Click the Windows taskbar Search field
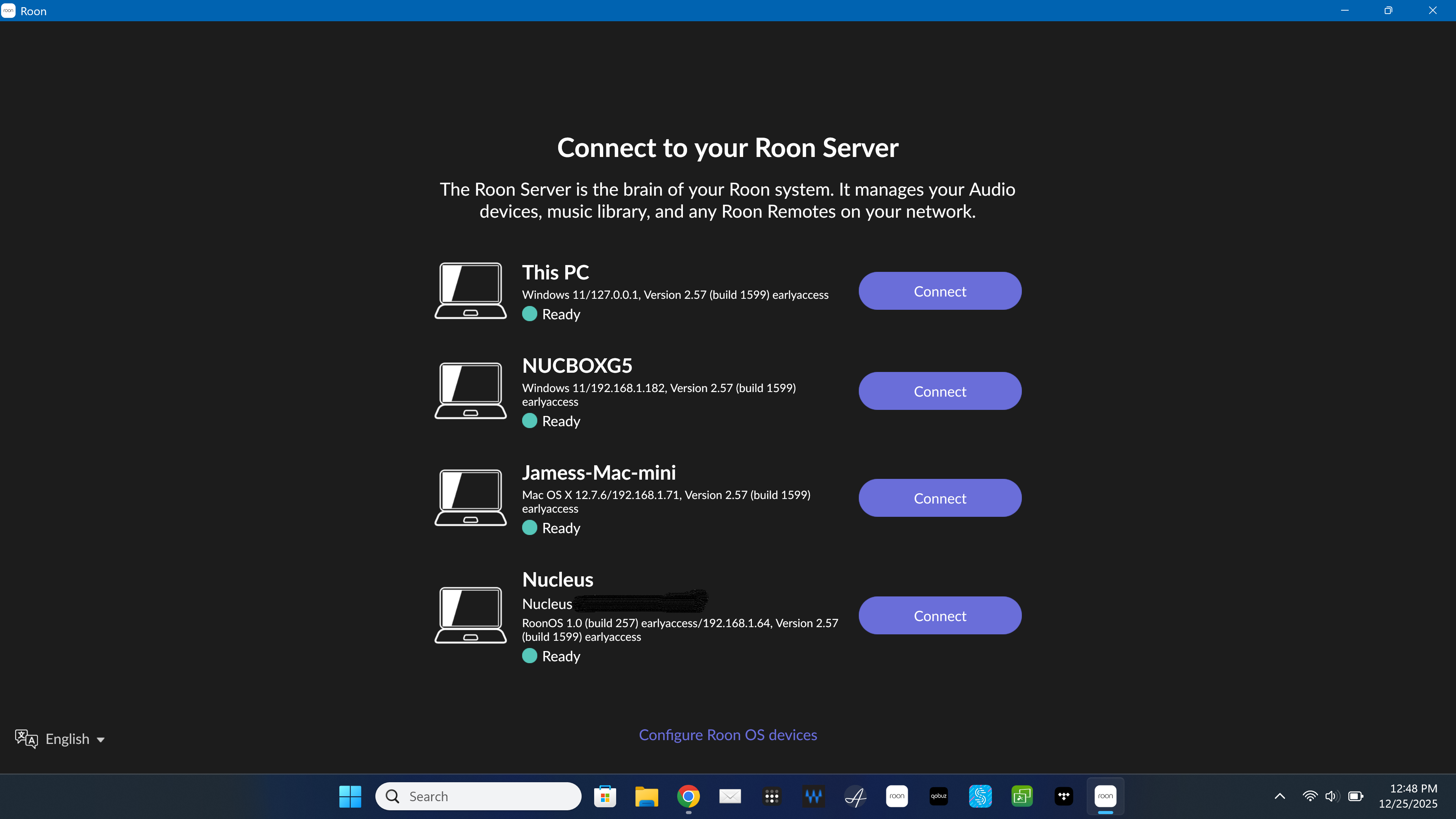The image size is (1456, 819). 478,796
